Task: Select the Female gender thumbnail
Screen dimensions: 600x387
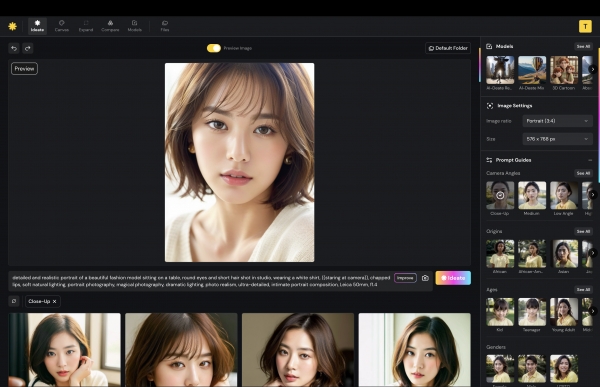Action: pos(500,369)
